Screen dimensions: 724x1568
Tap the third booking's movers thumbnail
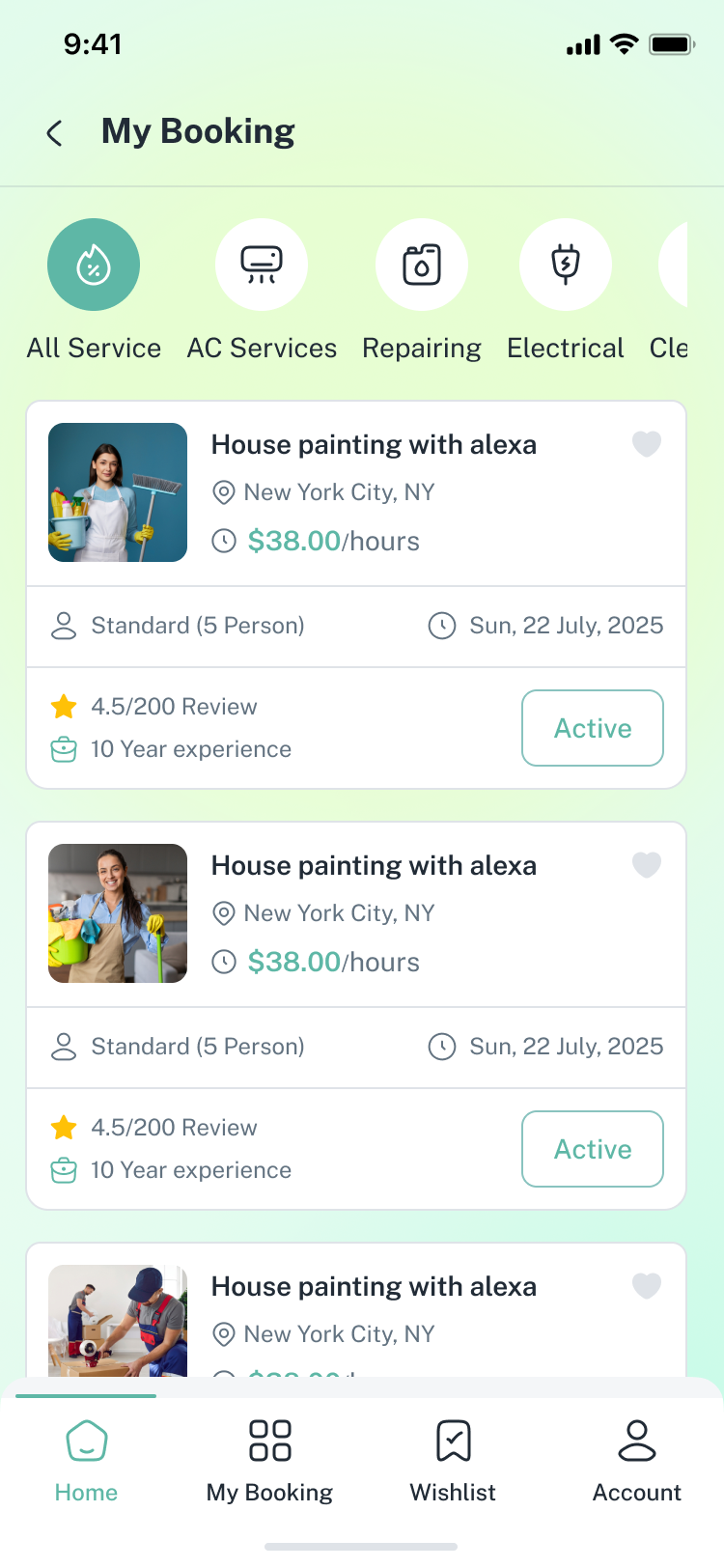118,1320
